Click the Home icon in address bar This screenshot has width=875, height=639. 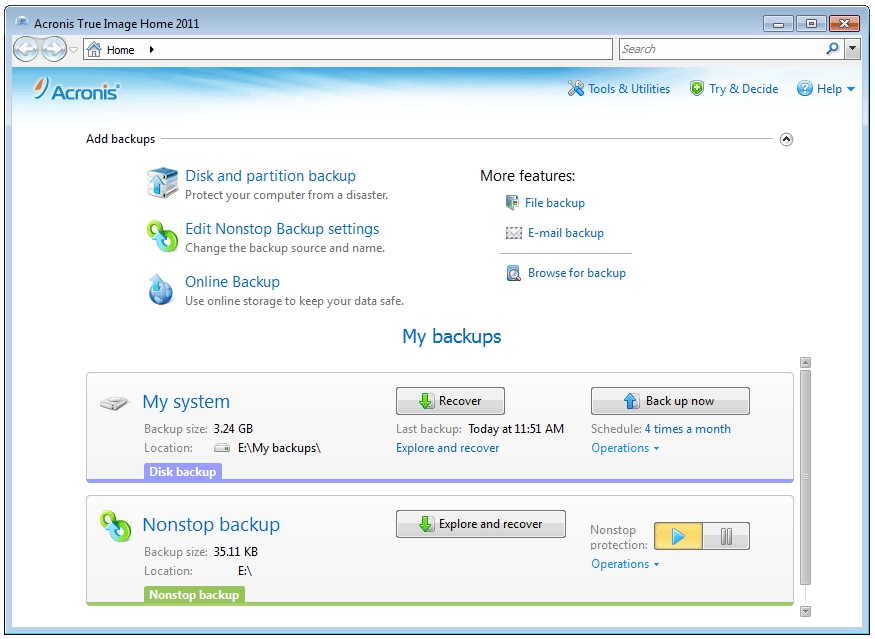point(94,50)
